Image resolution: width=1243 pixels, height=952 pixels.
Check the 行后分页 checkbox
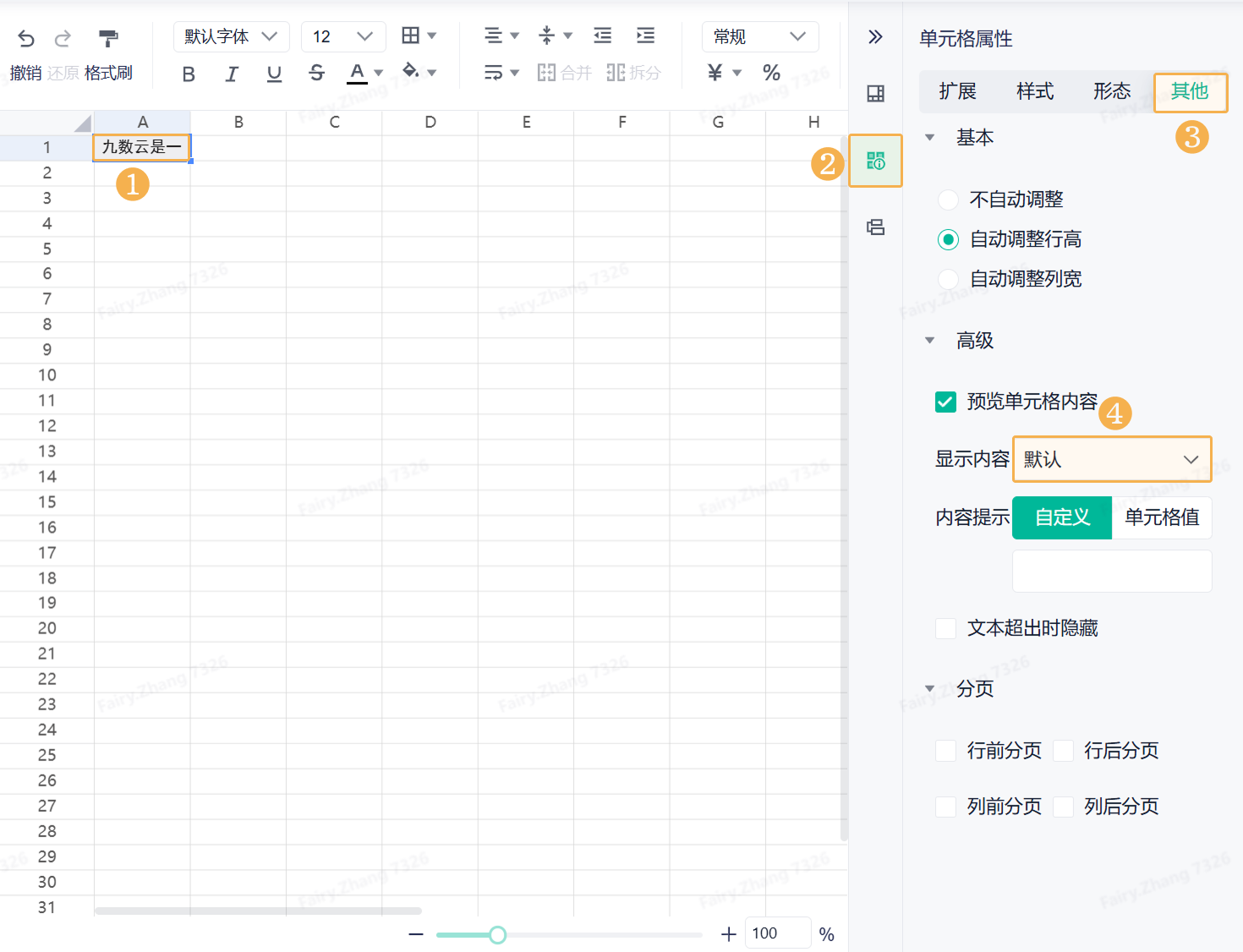(1063, 751)
